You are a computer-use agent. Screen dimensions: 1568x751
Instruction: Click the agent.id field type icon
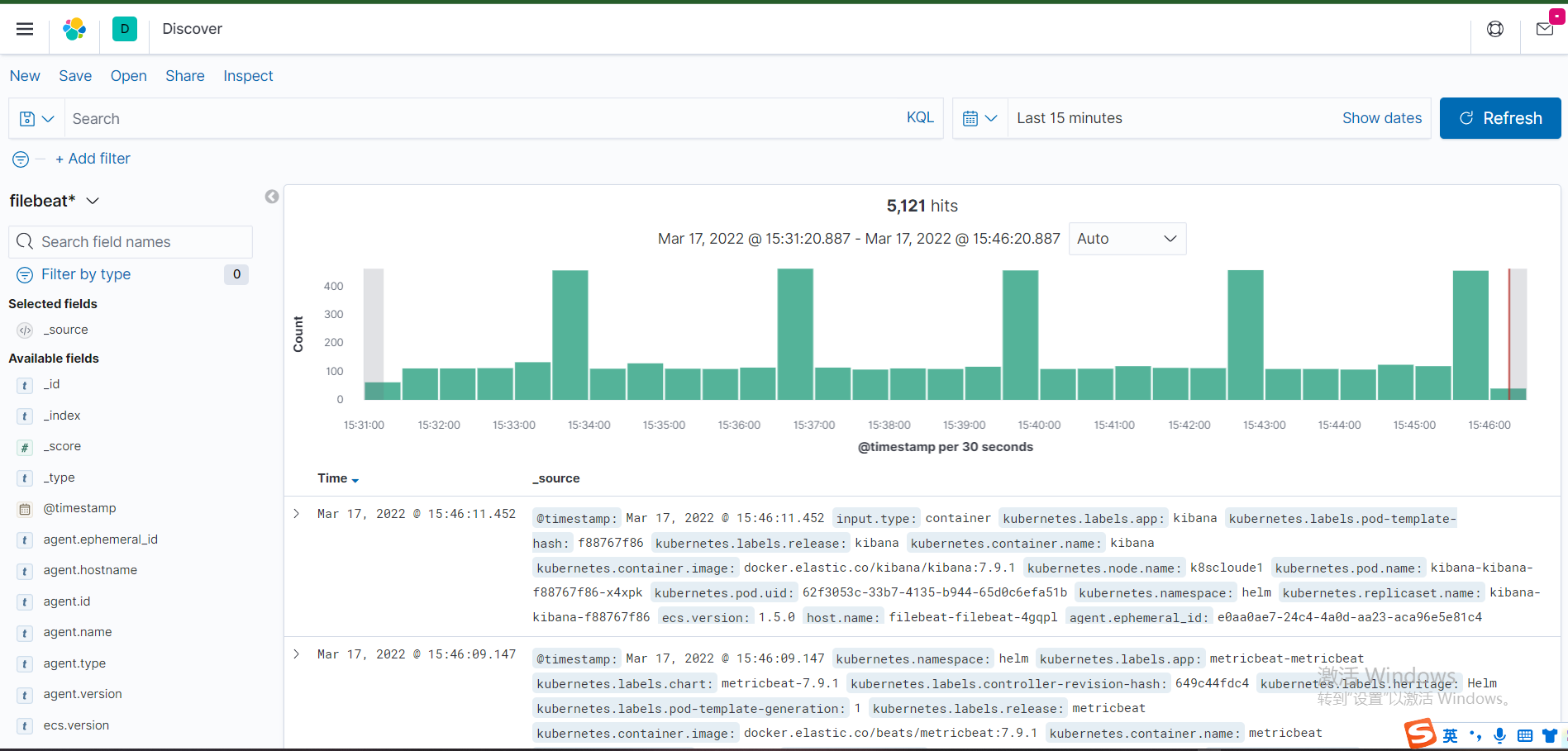[x=25, y=602]
